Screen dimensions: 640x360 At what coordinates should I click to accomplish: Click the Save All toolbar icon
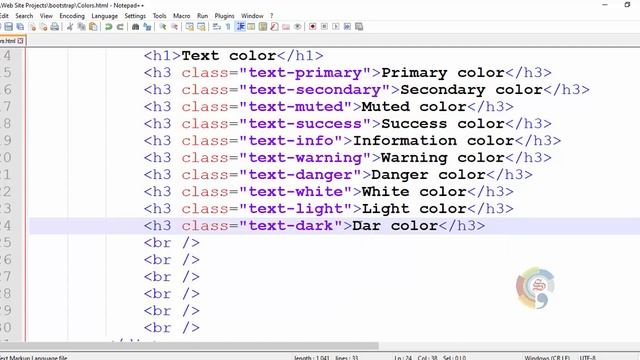tap(20, 27)
